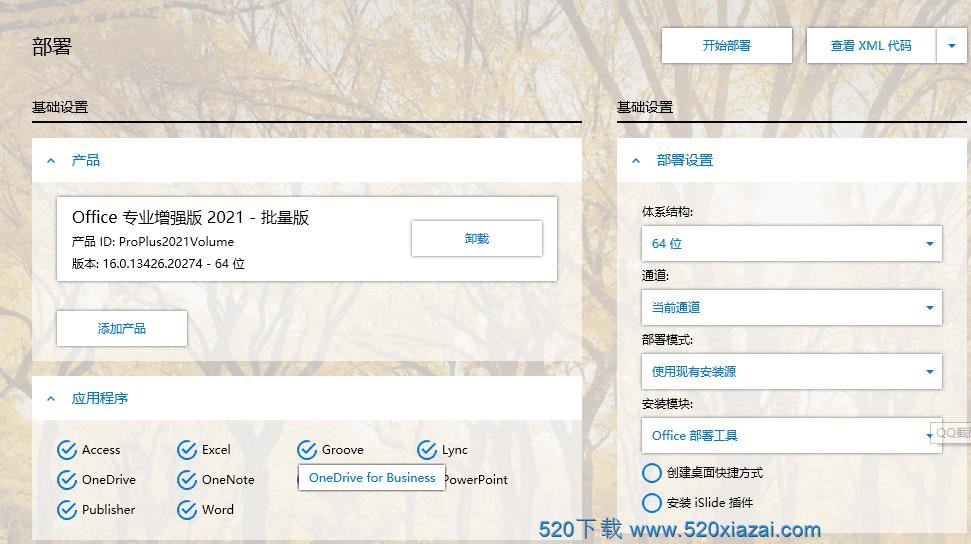
Task: Uncheck the Publisher application
Action: tap(67, 510)
